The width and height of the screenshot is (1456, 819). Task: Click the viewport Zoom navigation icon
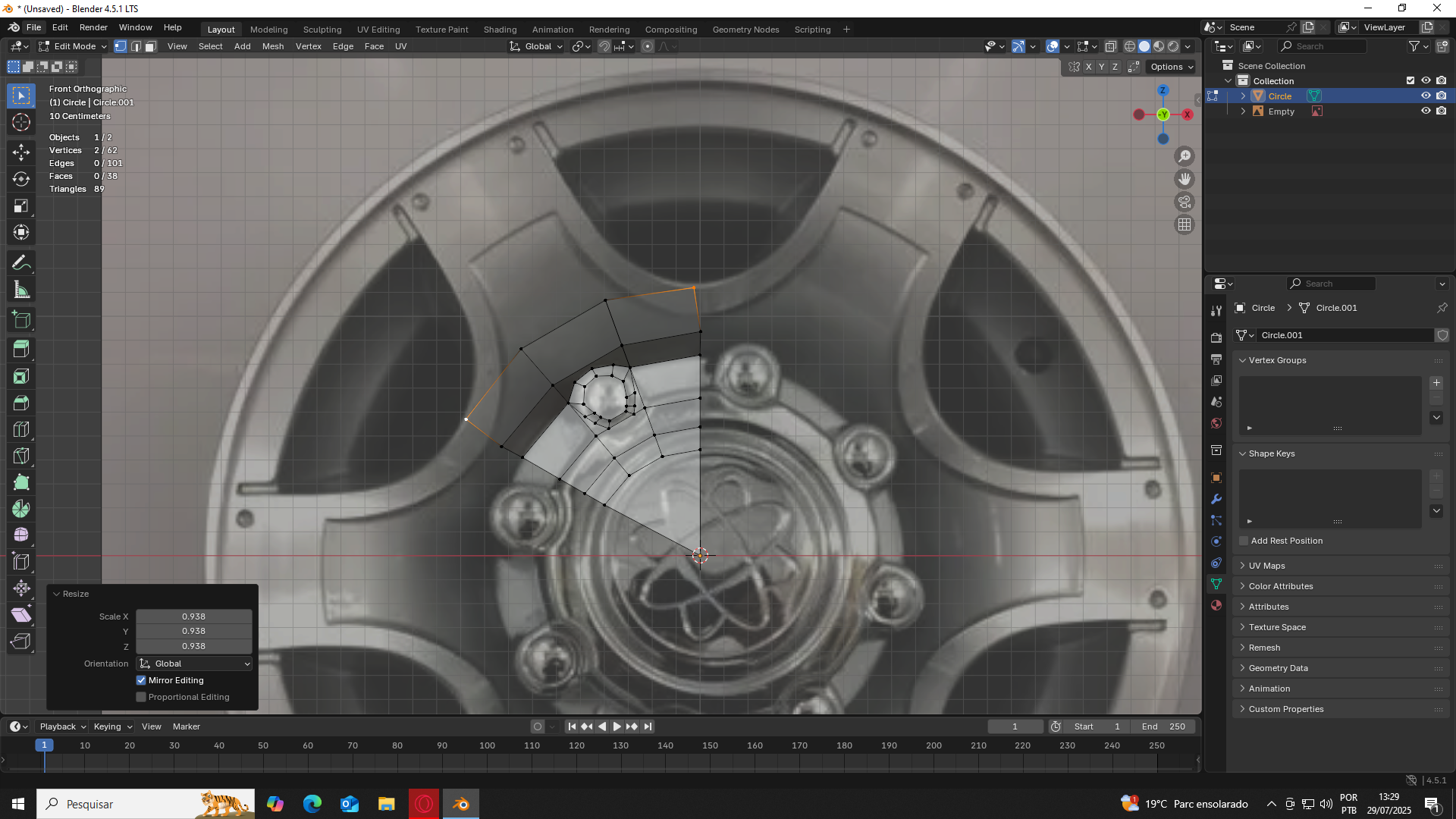point(1184,156)
